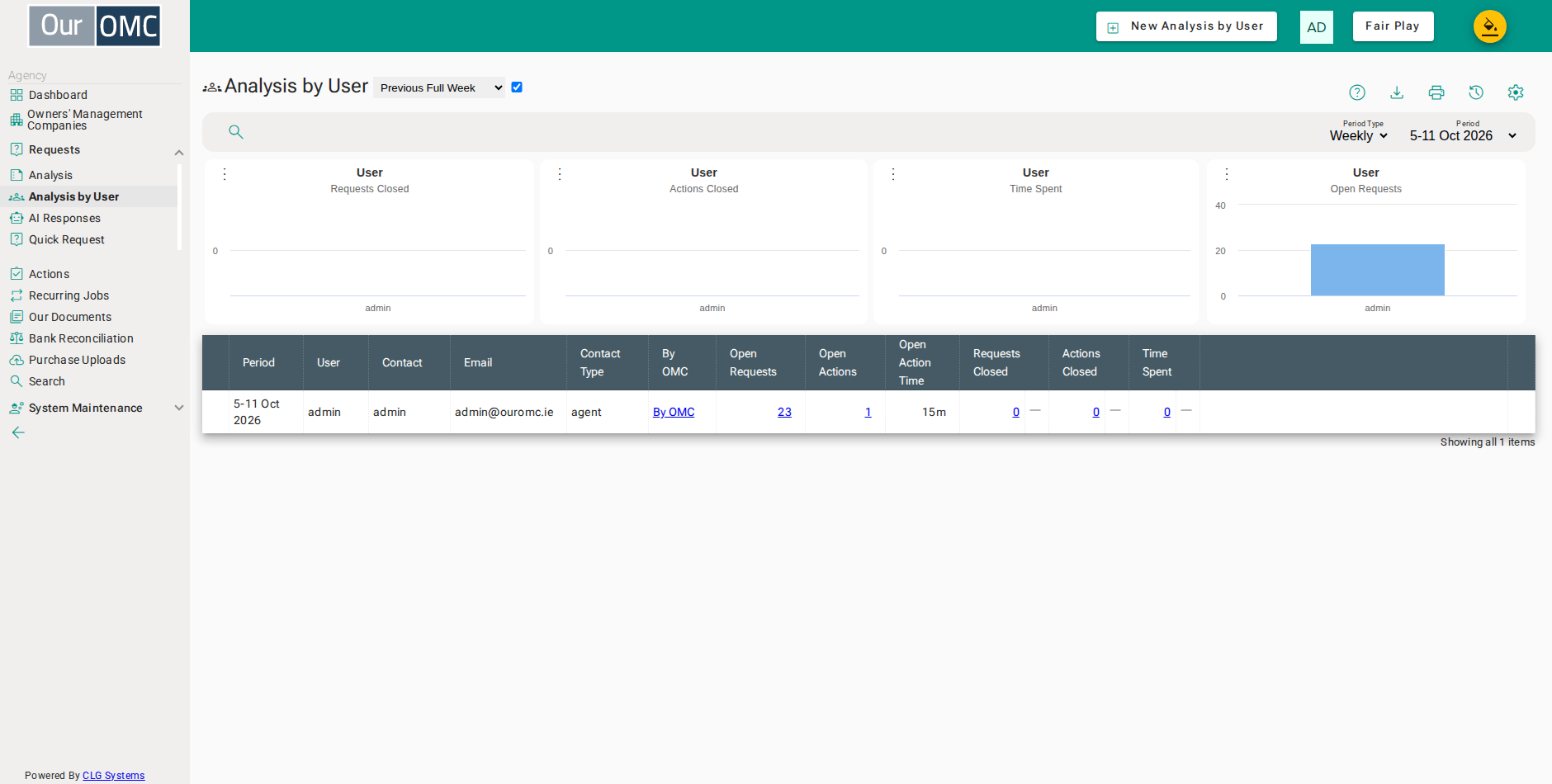The height and width of the screenshot is (784, 1552).
Task: Open Actions in the sidebar
Action: (49, 274)
